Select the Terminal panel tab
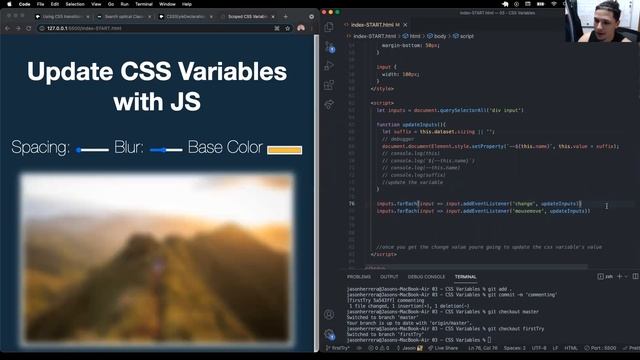 [465, 277]
